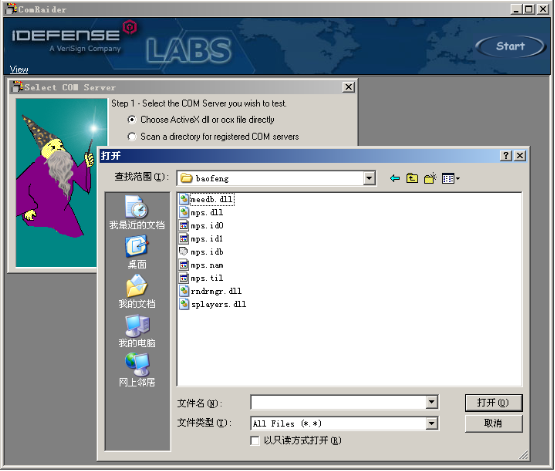
Task: Click the mps.id1 file icon
Action: pyautogui.click(x=184, y=239)
